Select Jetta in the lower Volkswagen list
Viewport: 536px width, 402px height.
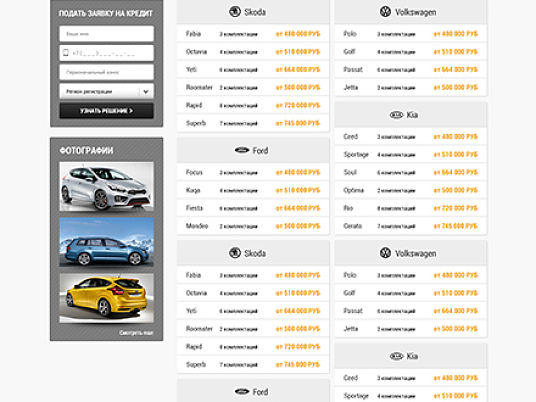tap(351, 329)
